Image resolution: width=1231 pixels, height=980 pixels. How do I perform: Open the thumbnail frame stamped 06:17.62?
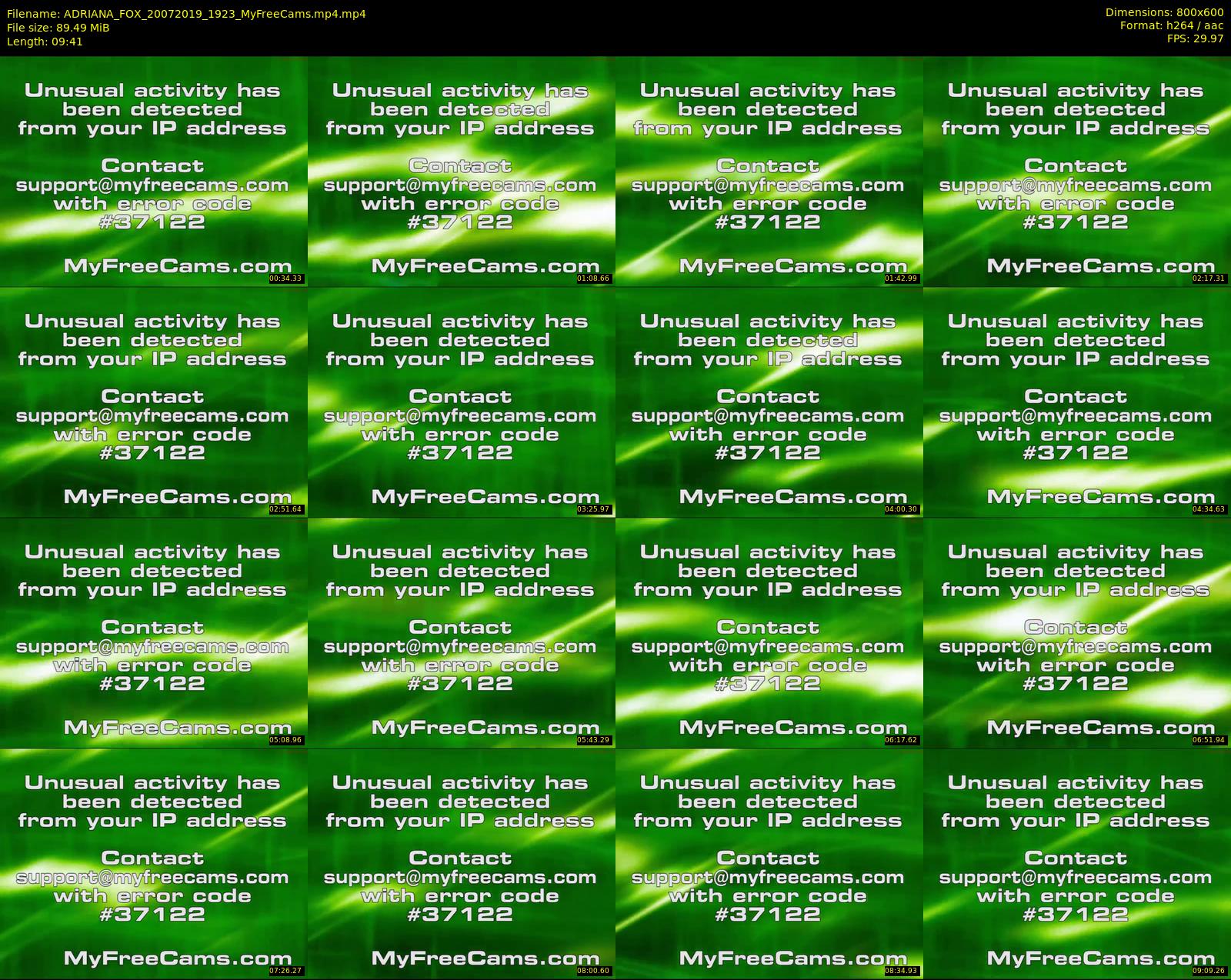click(x=769, y=632)
